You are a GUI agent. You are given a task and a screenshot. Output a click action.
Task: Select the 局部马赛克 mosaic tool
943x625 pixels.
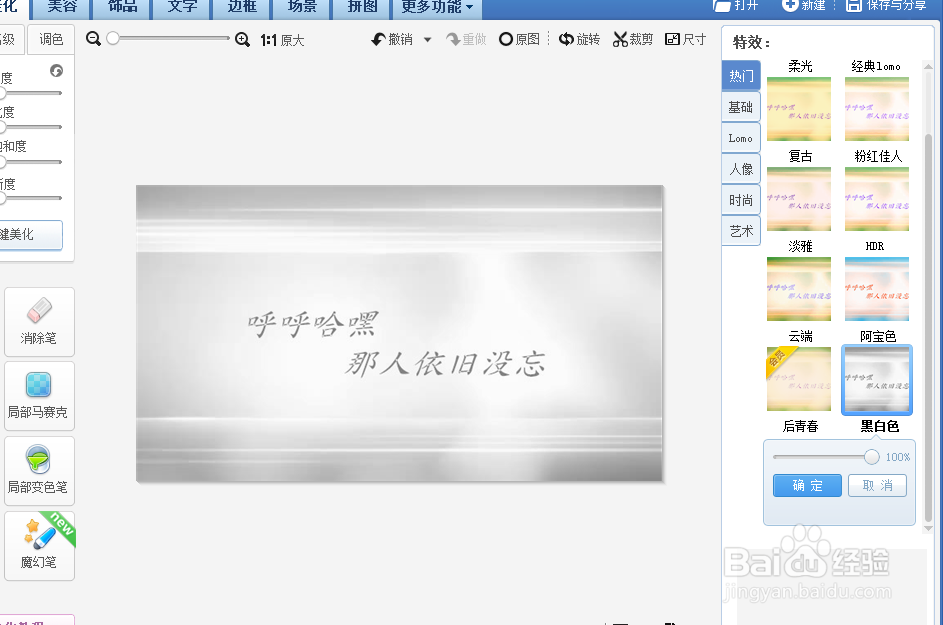click(x=39, y=396)
